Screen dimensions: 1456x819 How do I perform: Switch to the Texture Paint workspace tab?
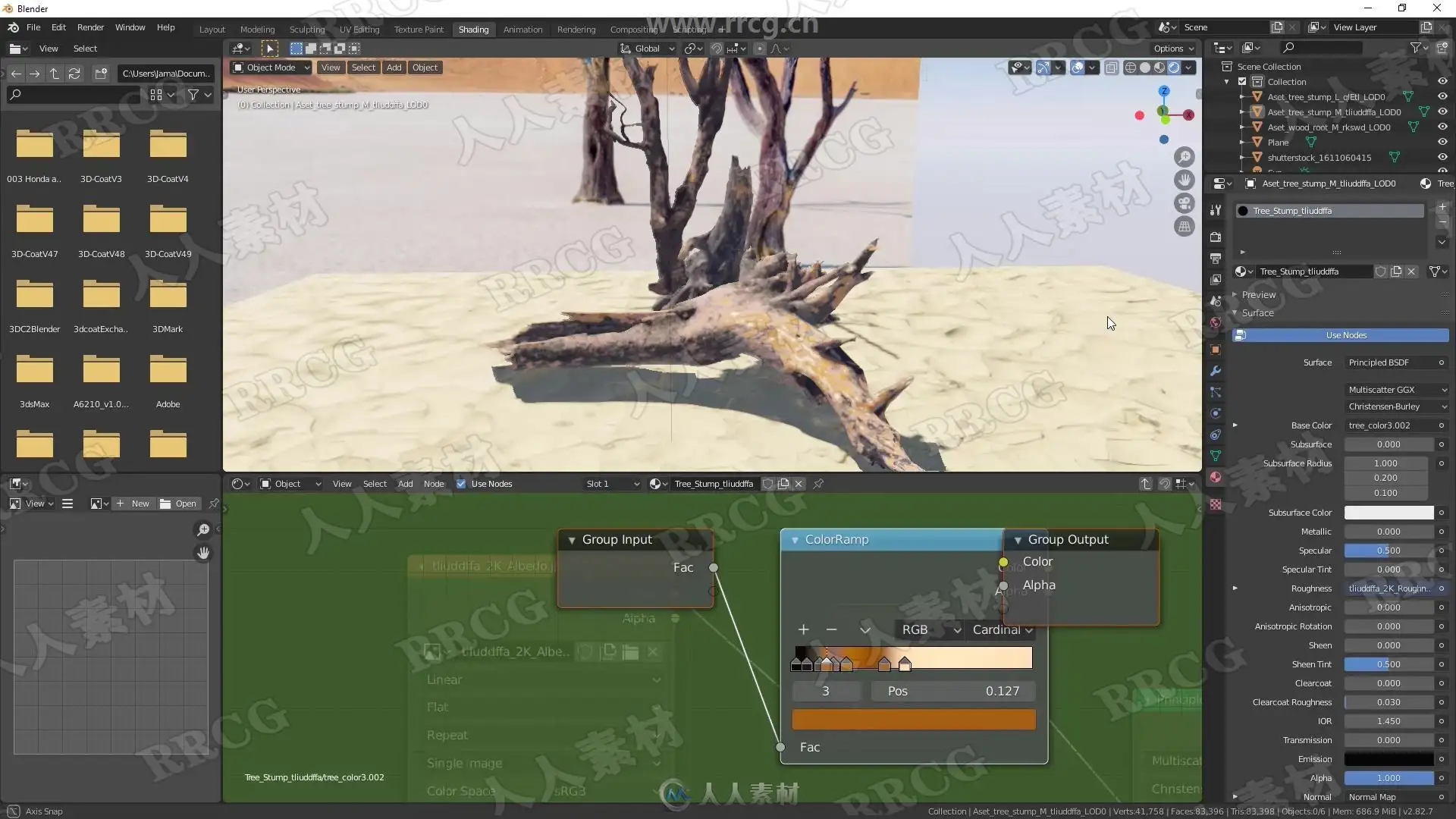419,30
